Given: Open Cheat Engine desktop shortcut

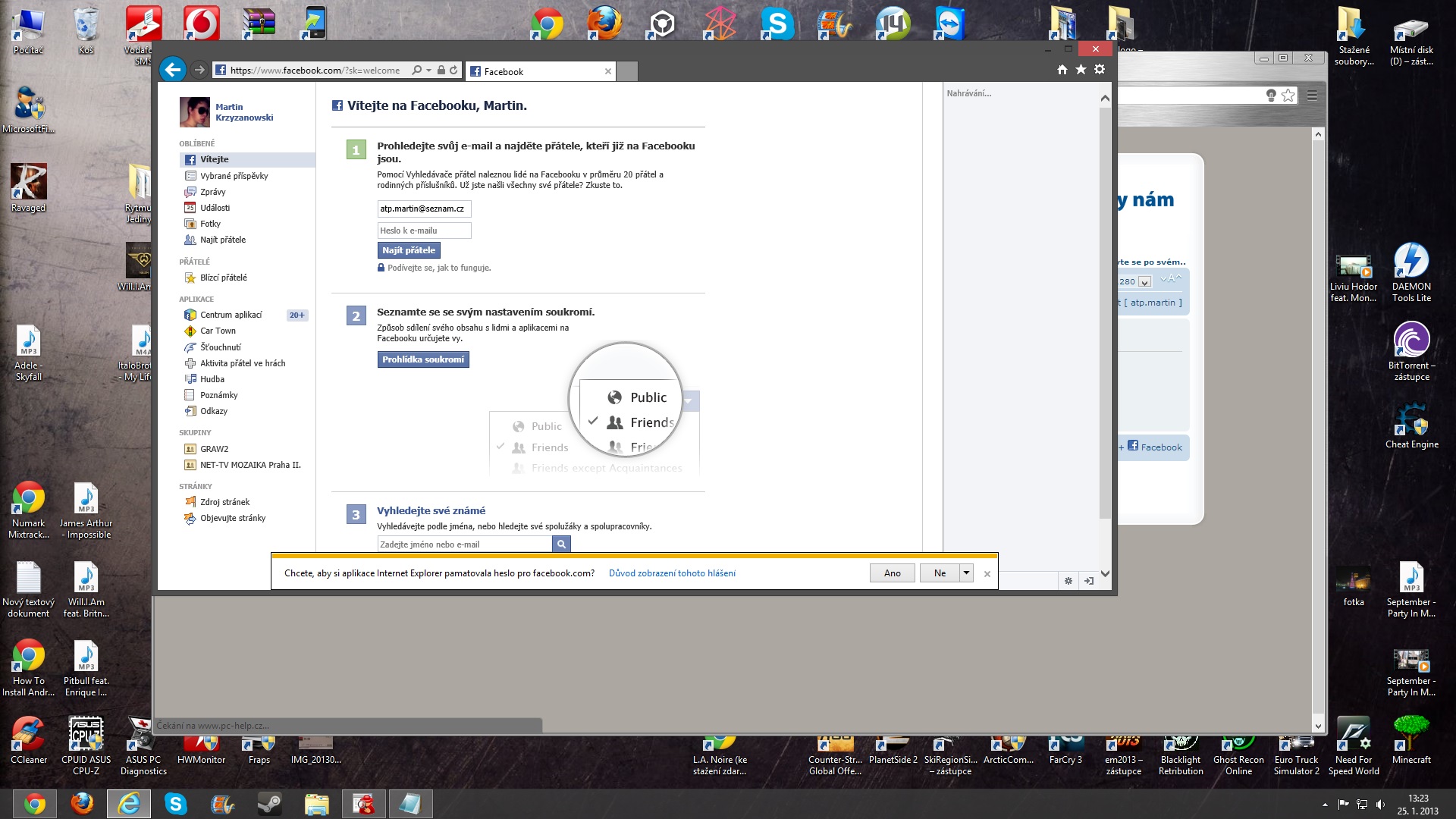Looking at the screenshot, I should click(x=1411, y=425).
